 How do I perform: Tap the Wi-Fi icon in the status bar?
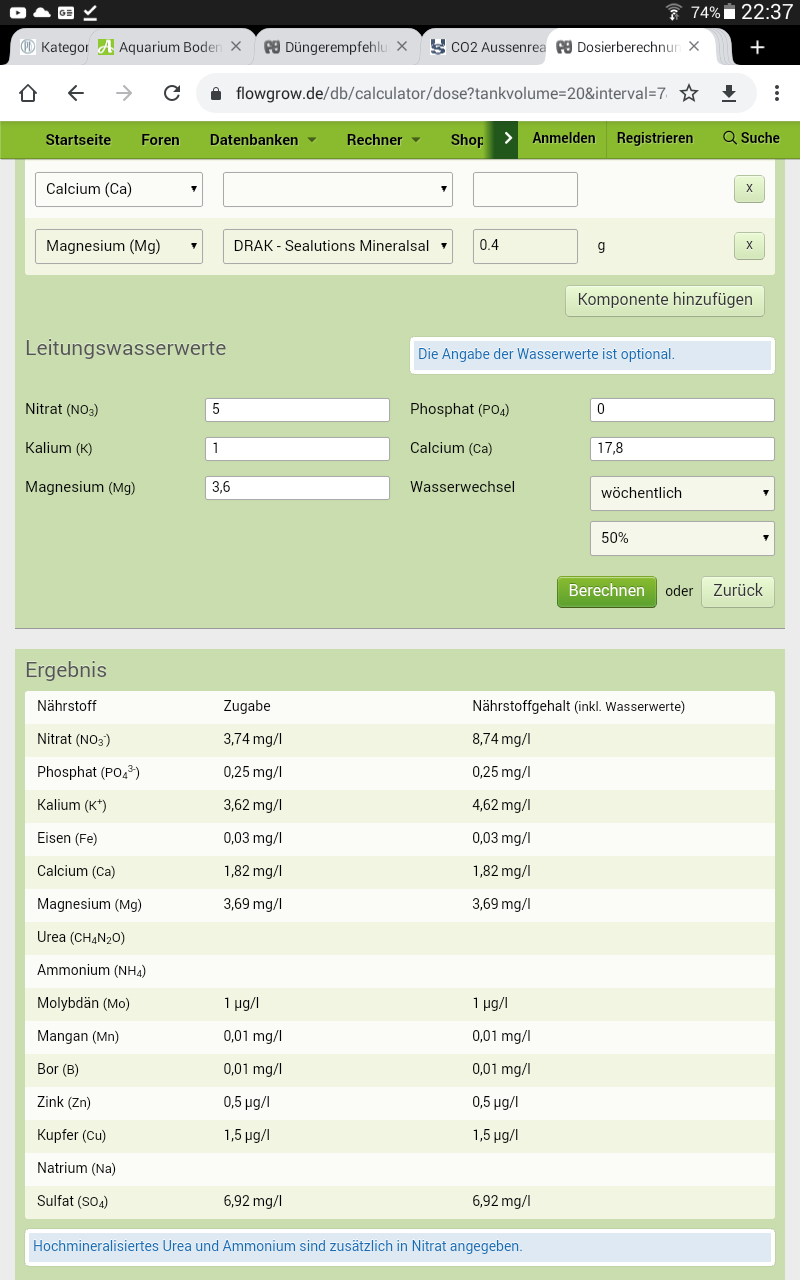pos(674,12)
